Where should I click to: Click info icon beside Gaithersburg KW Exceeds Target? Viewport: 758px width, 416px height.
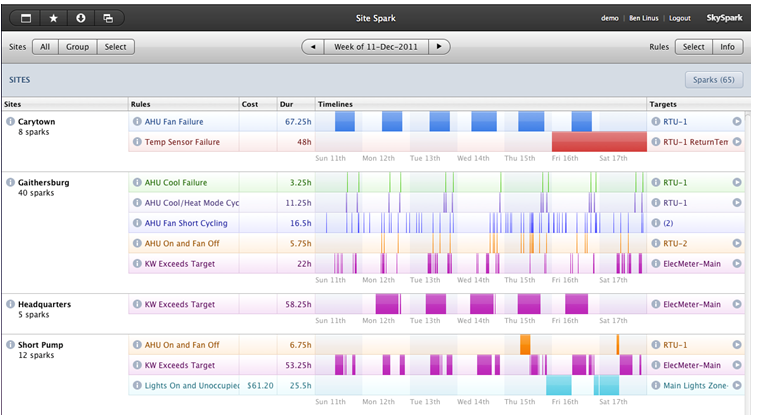tap(137, 263)
